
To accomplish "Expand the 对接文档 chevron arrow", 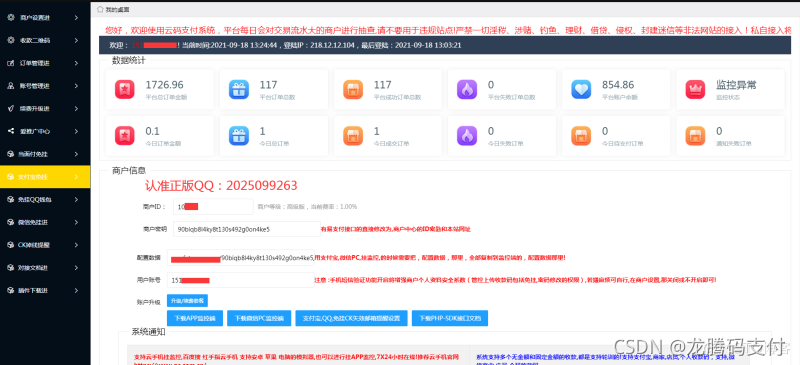I will coord(76,267).
